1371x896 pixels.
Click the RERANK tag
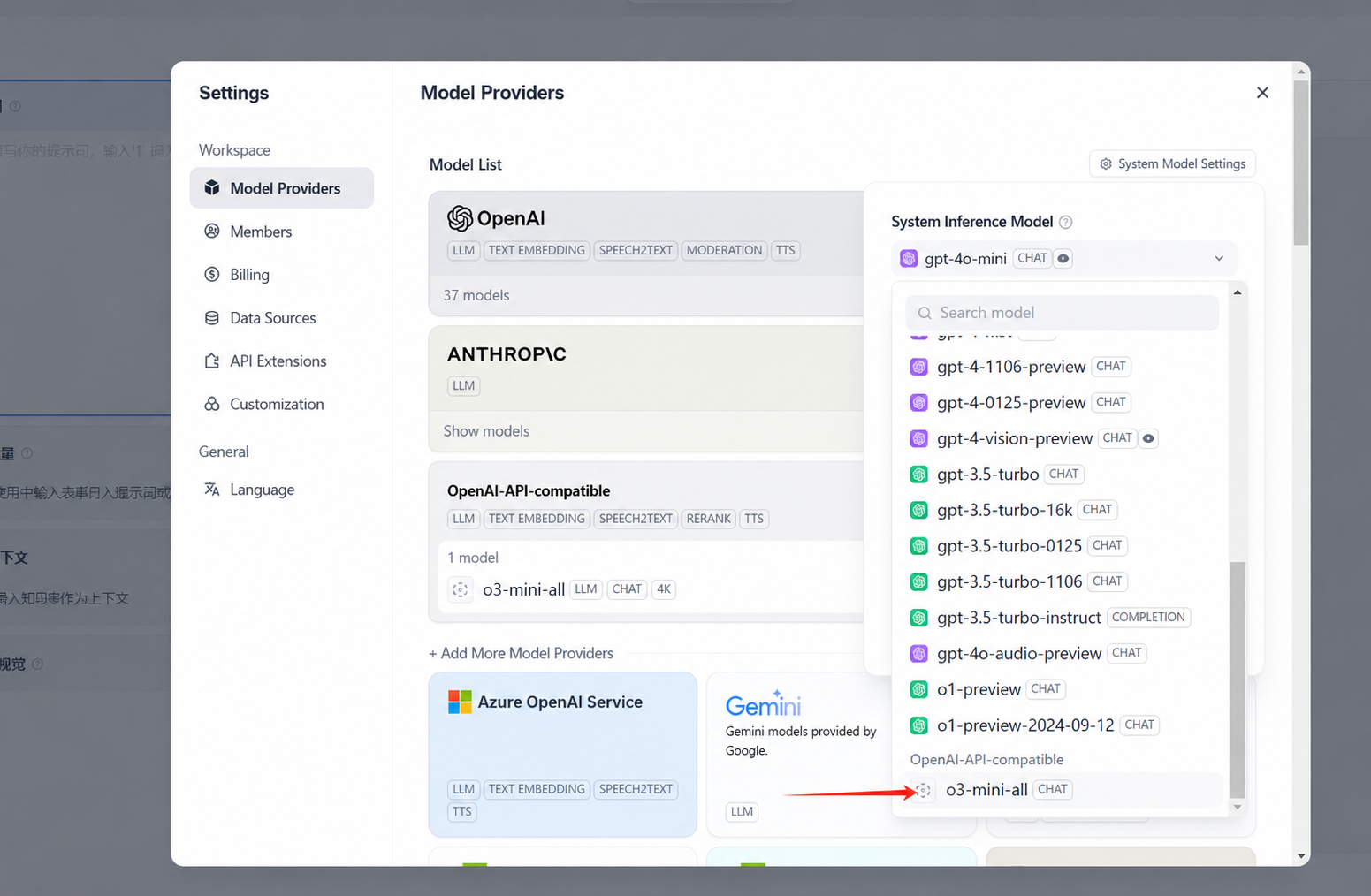[709, 519]
